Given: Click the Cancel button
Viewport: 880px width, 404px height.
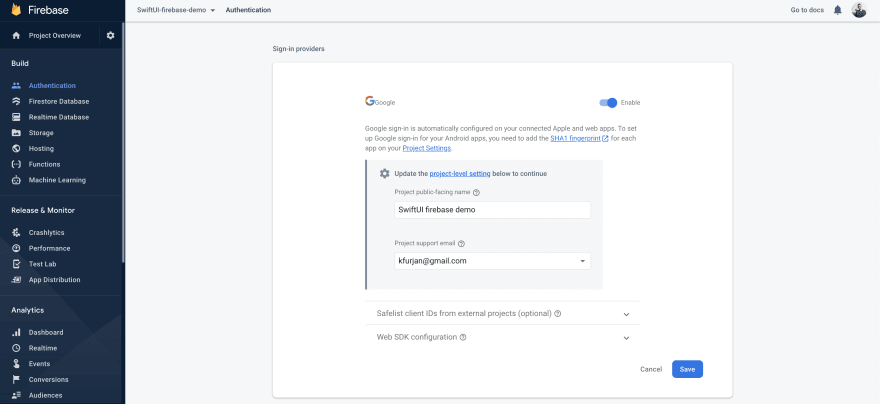Looking at the screenshot, I should 651,369.
